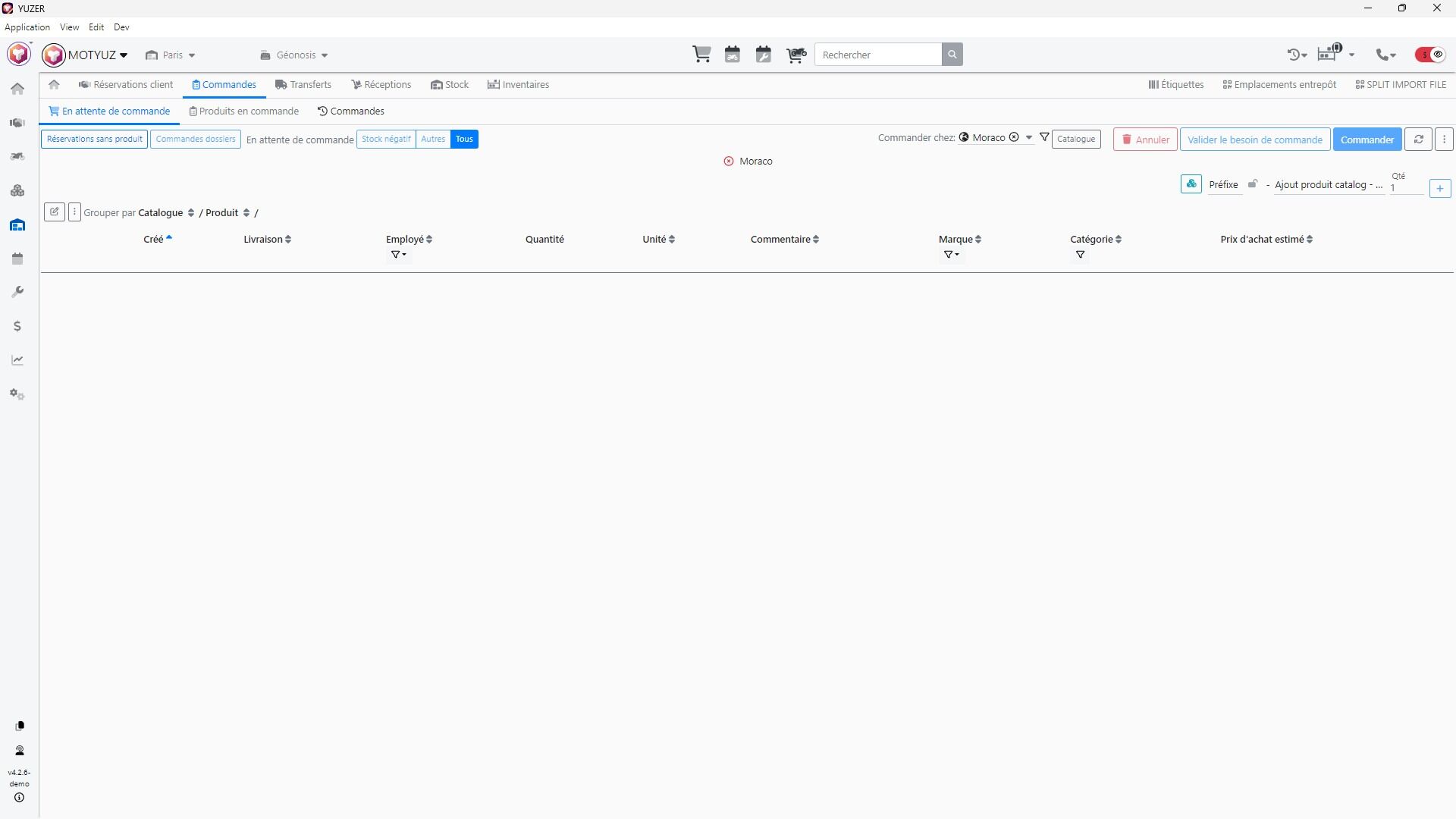Toggle the prefix lock icon
This screenshot has height=819, width=1456.
pos(1253,184)
